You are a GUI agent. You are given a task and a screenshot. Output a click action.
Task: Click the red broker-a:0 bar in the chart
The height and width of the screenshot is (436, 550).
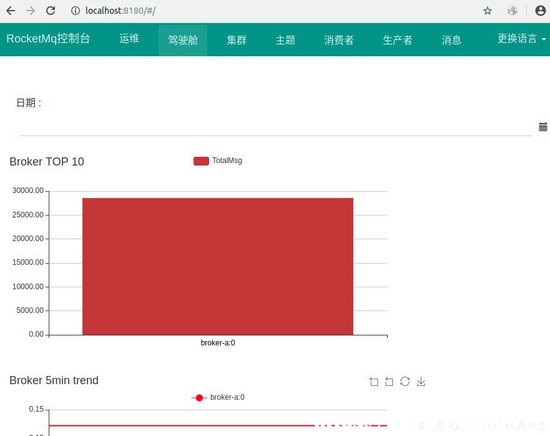click(x=218, y=267)
